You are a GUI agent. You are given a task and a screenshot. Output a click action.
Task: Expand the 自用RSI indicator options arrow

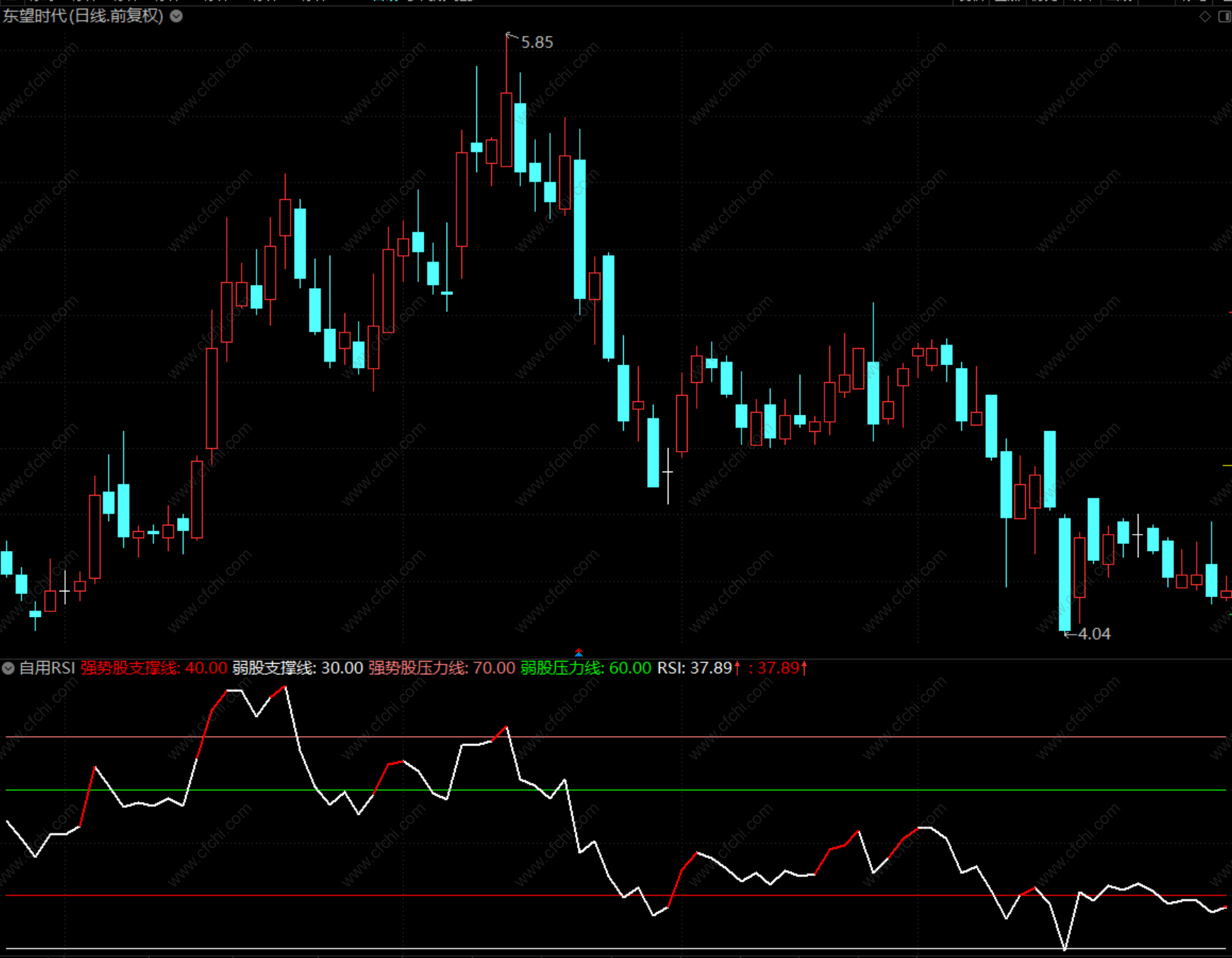(8, 668)
